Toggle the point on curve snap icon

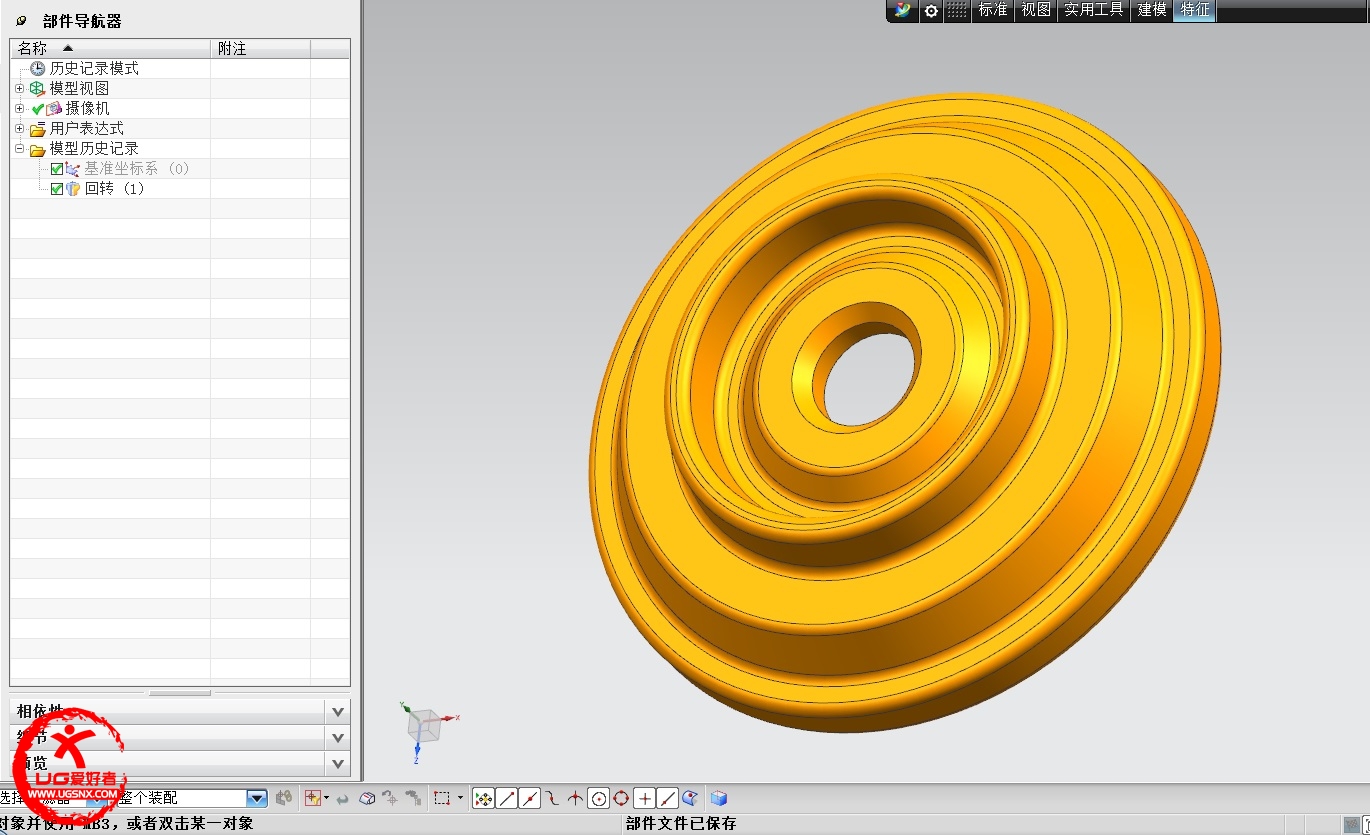(x=668, y=798)
